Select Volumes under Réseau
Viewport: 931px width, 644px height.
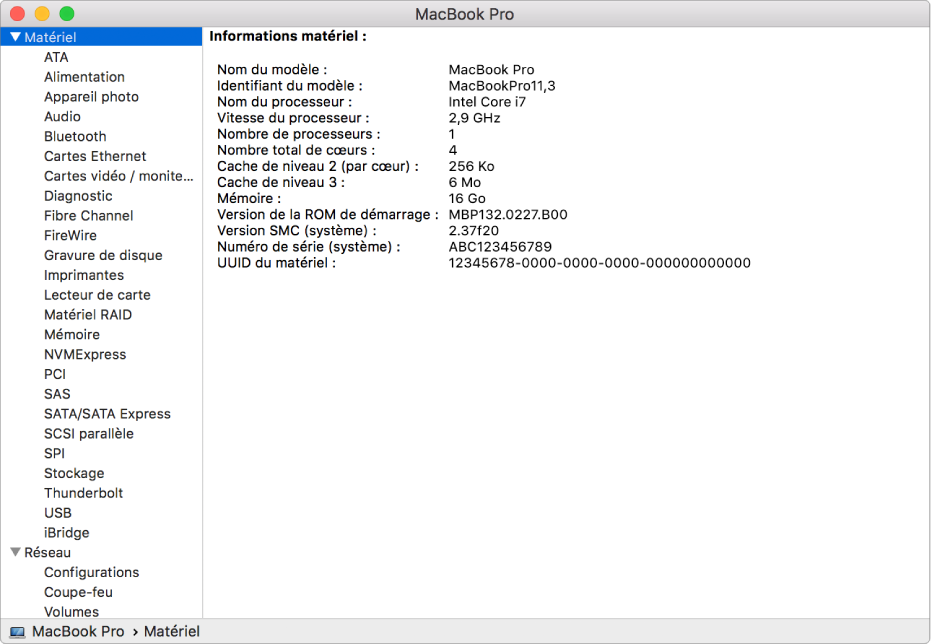tap(71, 611)
